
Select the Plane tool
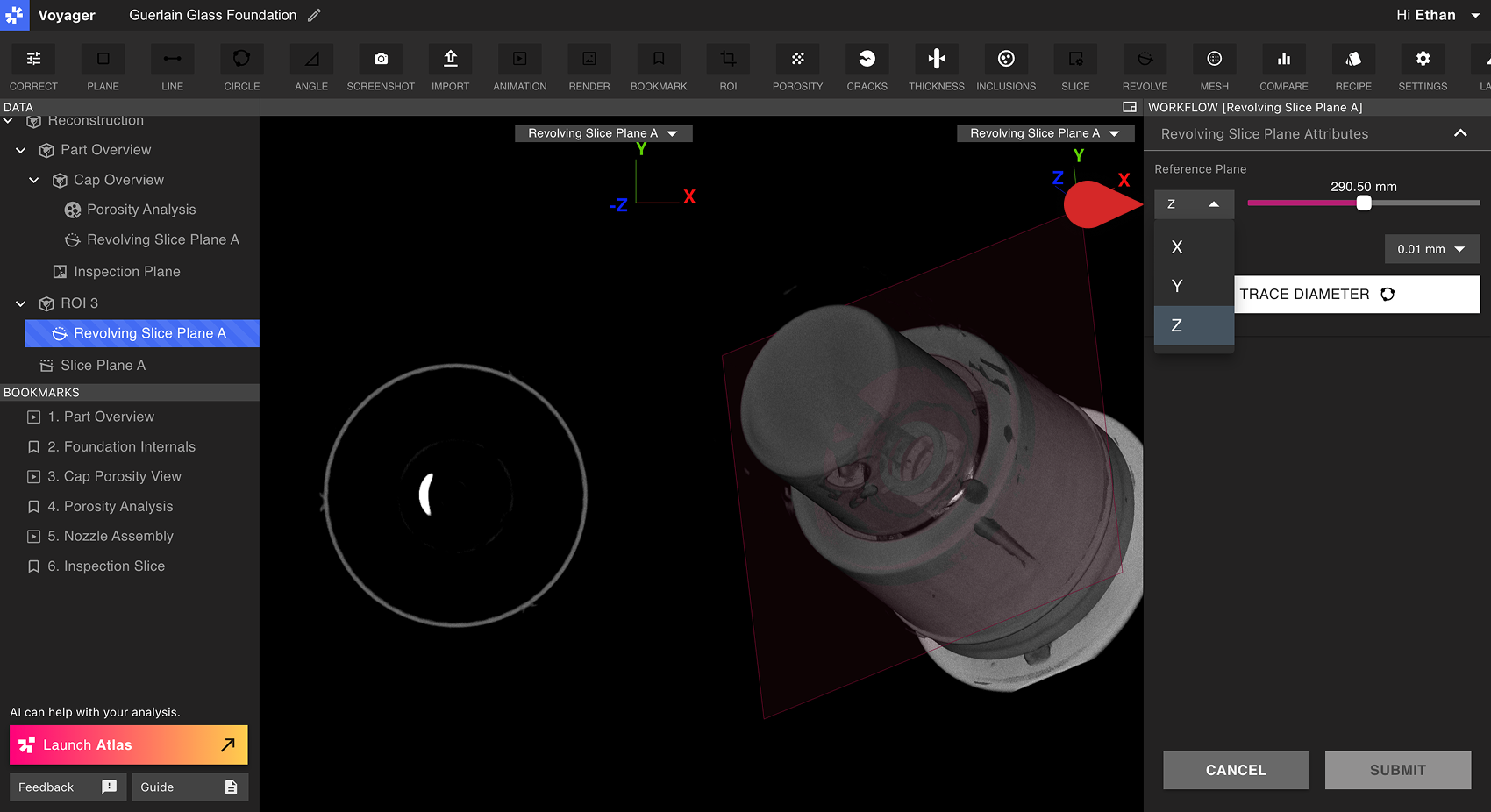tap(103, 68)
